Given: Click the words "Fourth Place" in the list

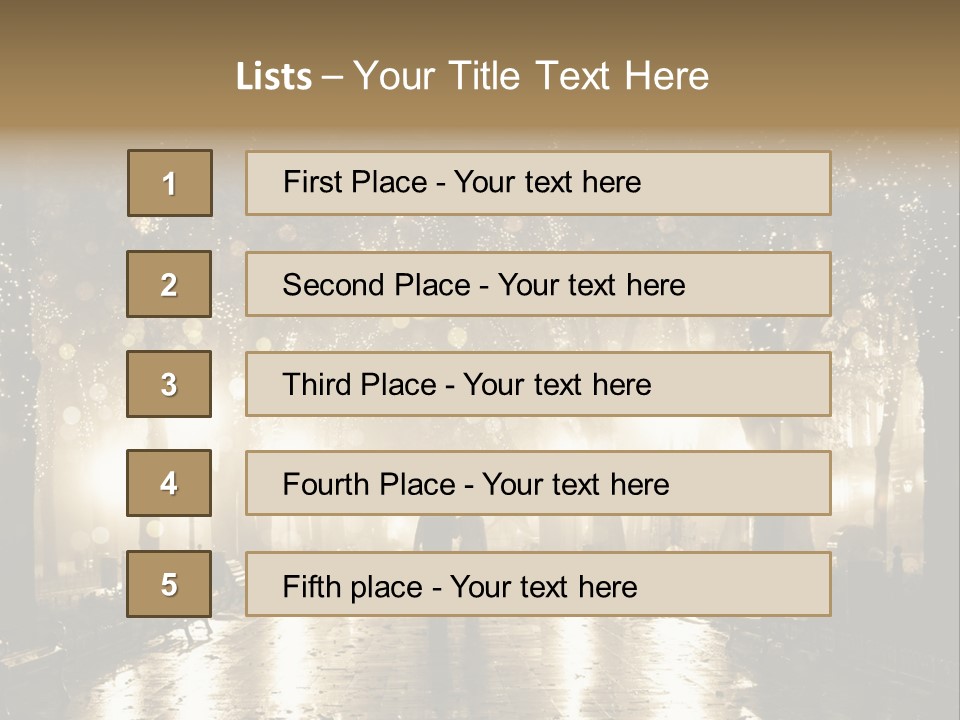Looking at the screenshot, I should point(369,485).
